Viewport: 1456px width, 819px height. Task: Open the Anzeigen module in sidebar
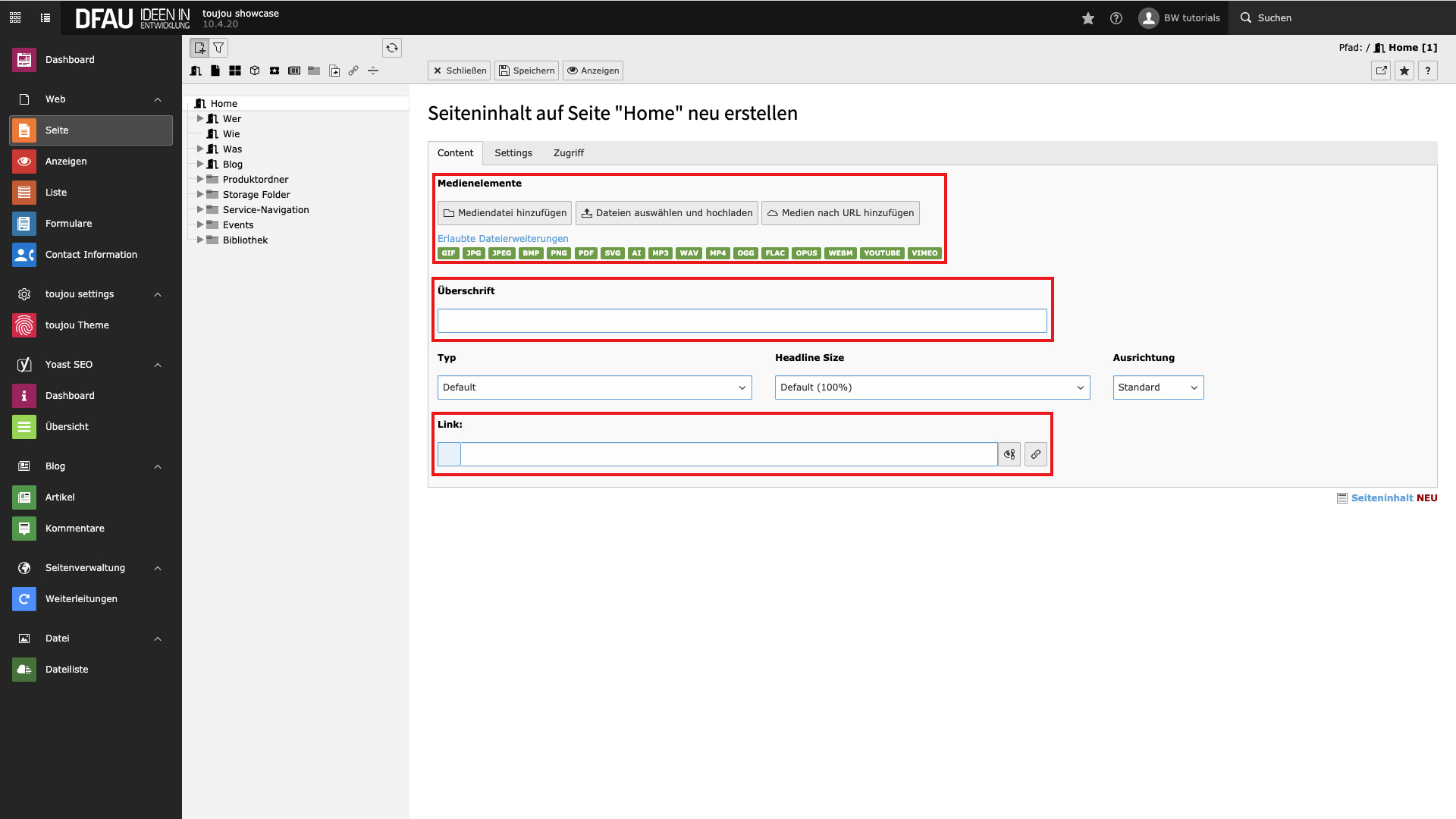click(x=91, y=162)
